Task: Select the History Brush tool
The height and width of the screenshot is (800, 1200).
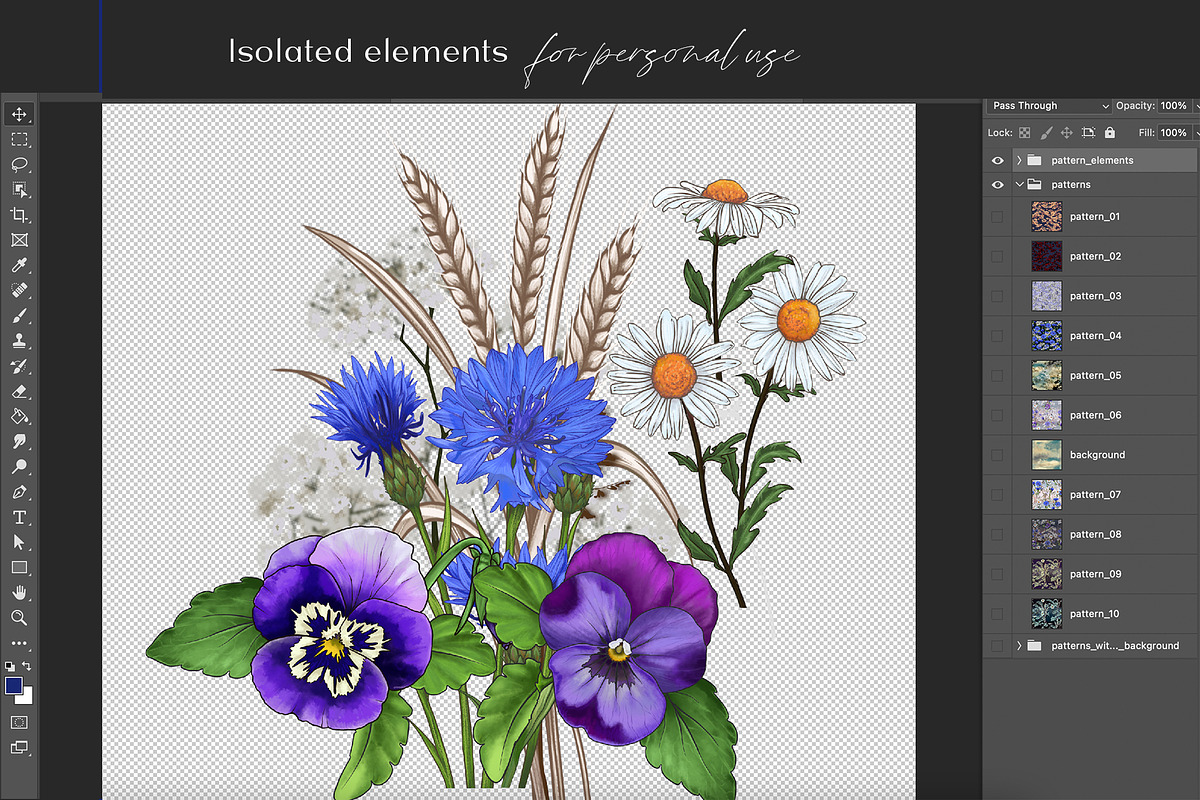Action: (x=19, y=366)
